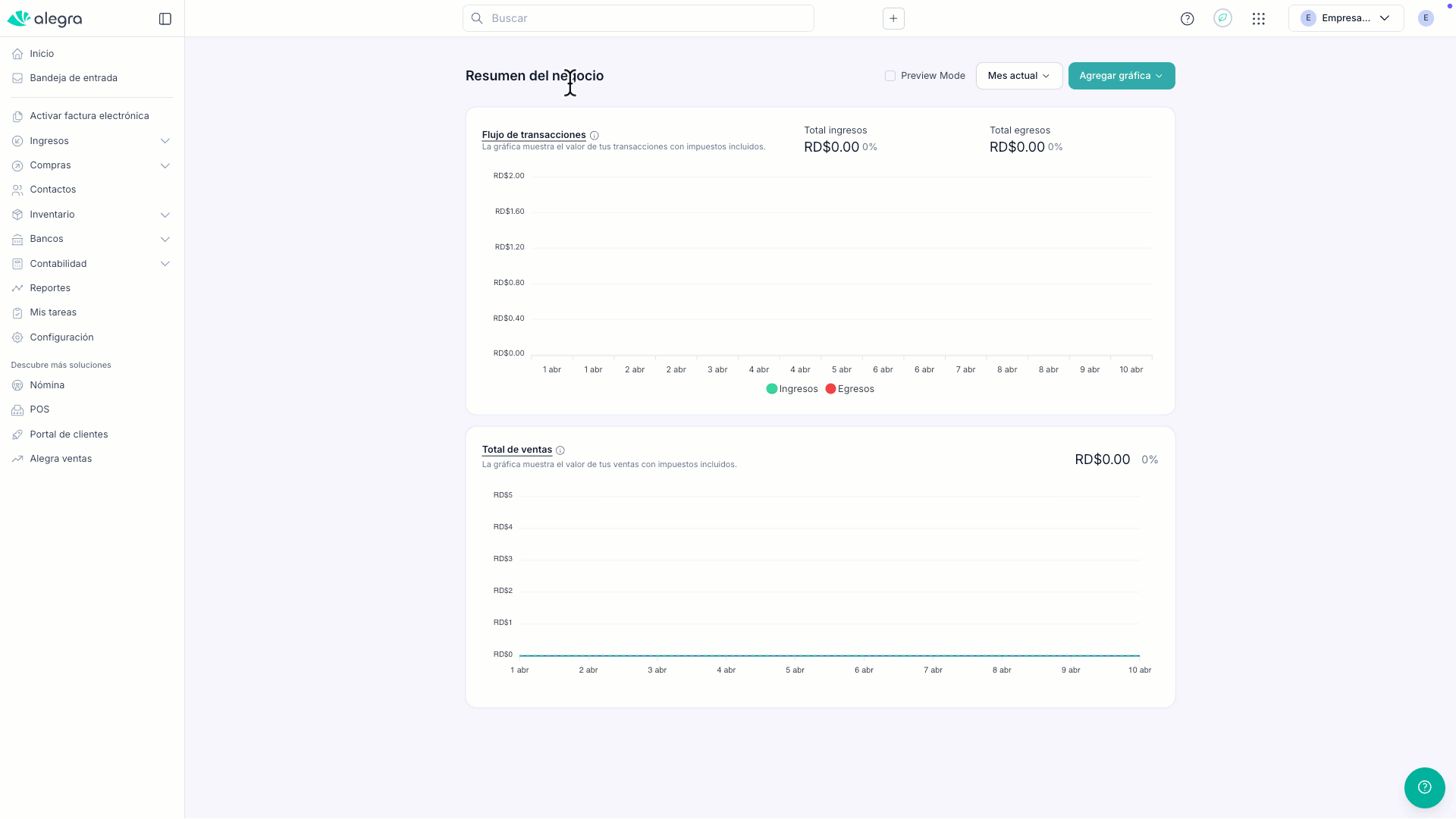
Task: Toggle Ingresos series in chart legend
Action: coord(792,389)
